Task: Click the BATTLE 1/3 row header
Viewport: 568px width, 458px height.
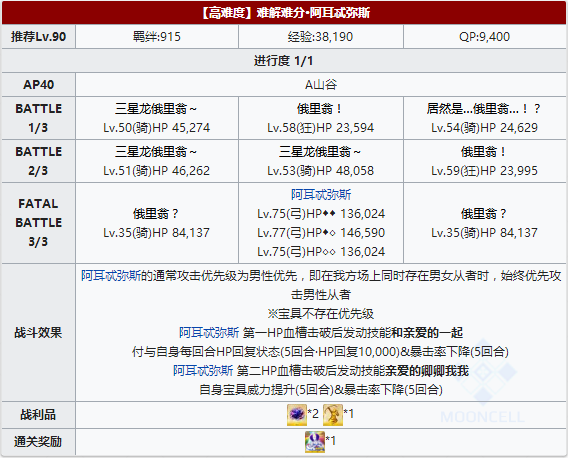Action: (x=38, y=118)
